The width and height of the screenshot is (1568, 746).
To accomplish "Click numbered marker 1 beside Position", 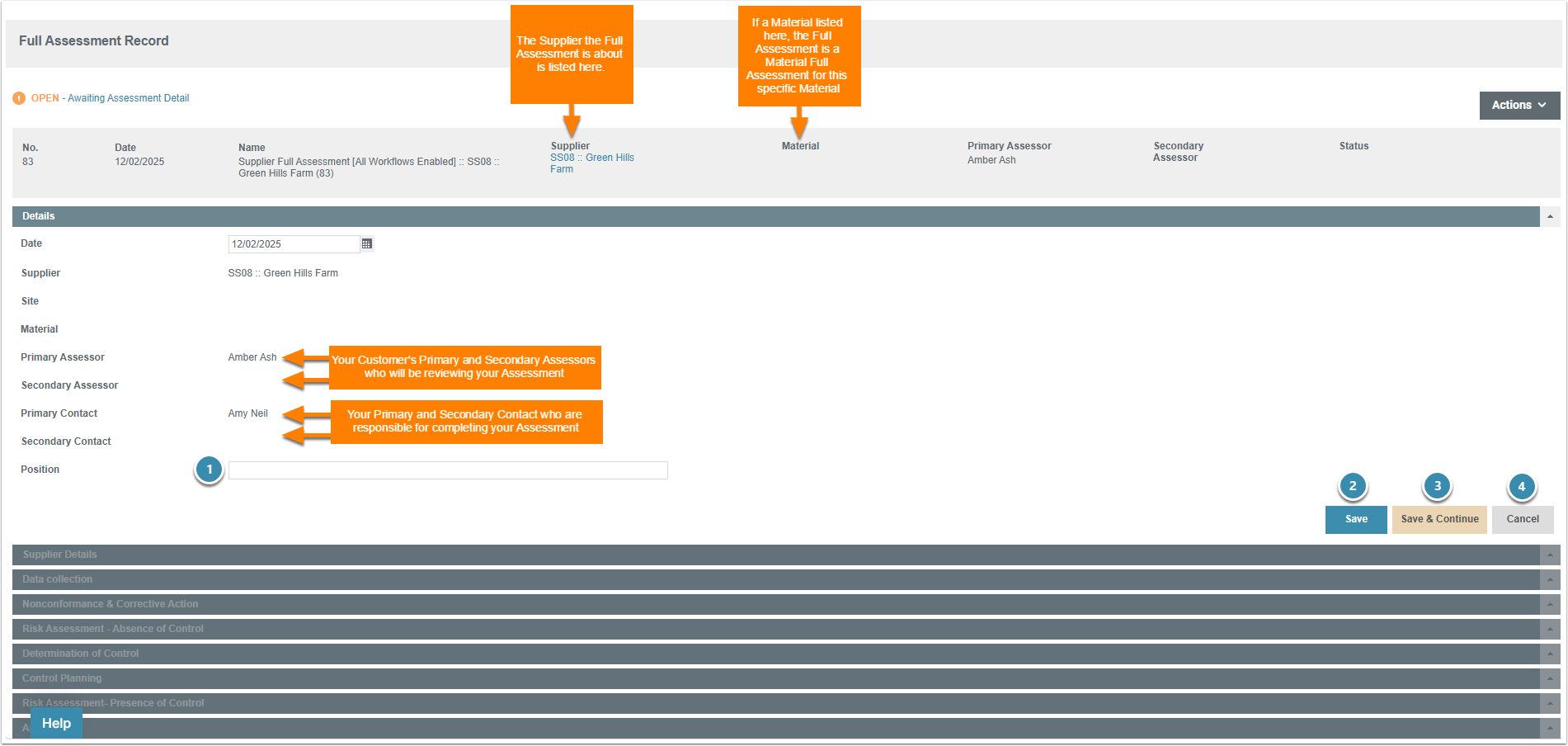I will (210, 470).
